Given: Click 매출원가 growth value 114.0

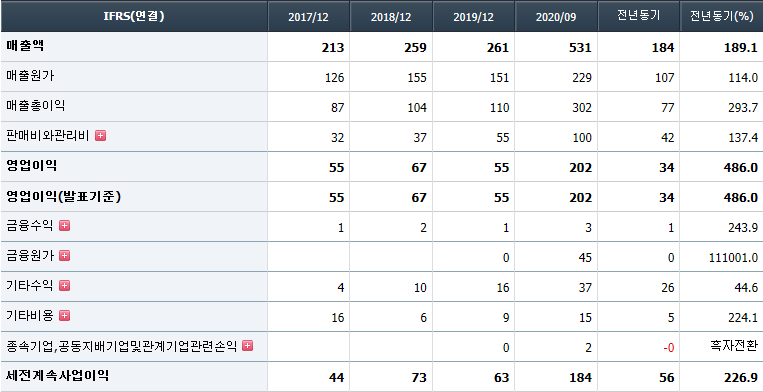Looking at the screenshot, I should [x=743, y=78].
